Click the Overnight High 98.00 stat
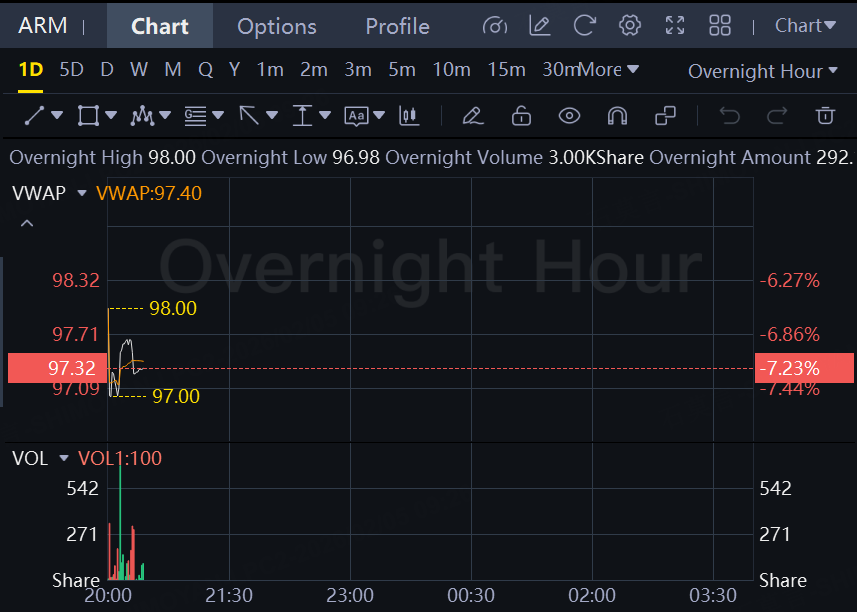 102,157
